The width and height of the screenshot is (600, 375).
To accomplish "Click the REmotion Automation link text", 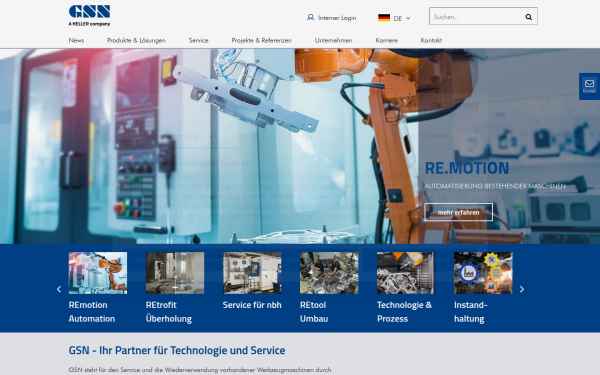I will click(92, 312).
